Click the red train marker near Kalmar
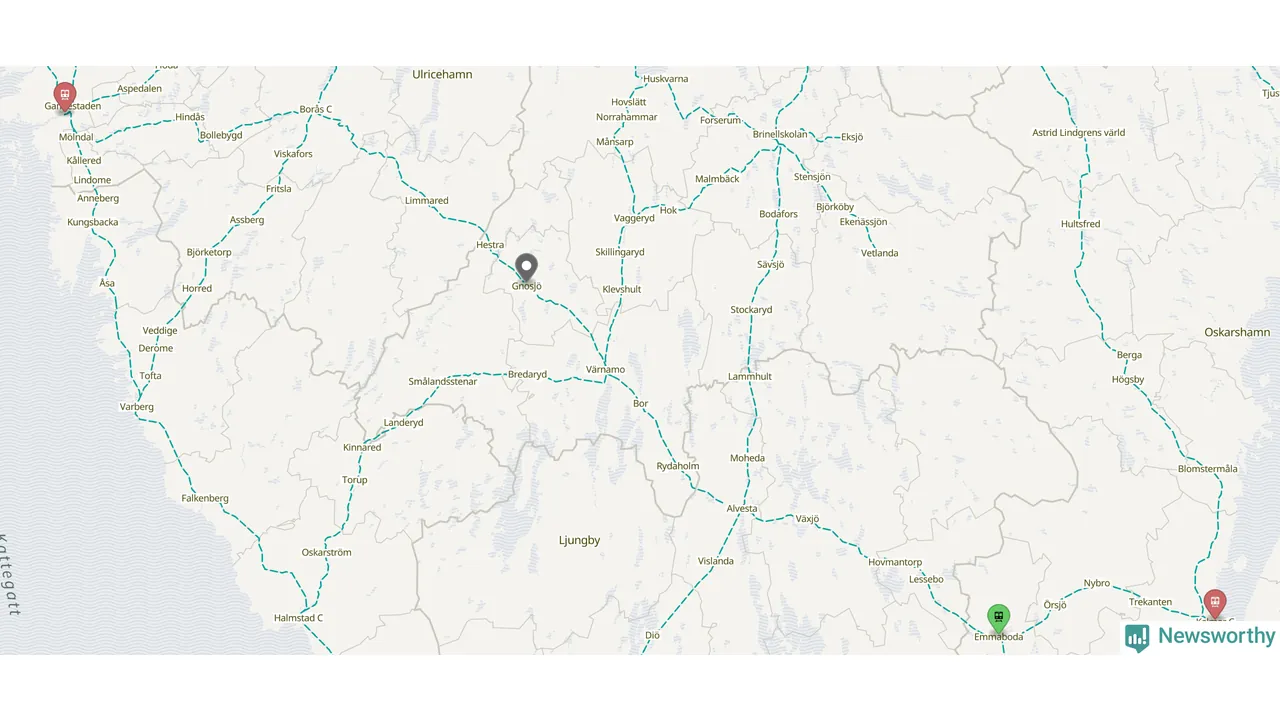The image size is (1280, 720). point(1214,604)
